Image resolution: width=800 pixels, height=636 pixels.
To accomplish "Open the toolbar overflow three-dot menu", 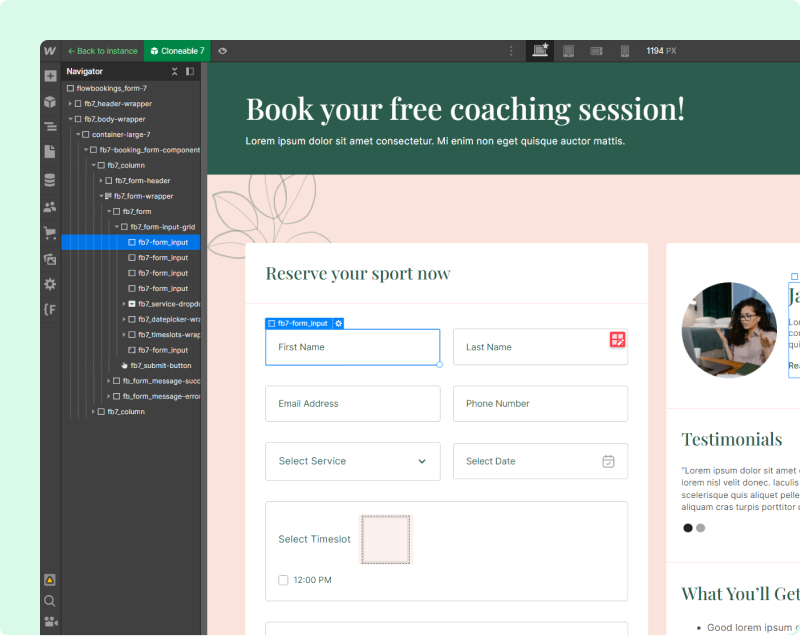I will tap(511, 50).
